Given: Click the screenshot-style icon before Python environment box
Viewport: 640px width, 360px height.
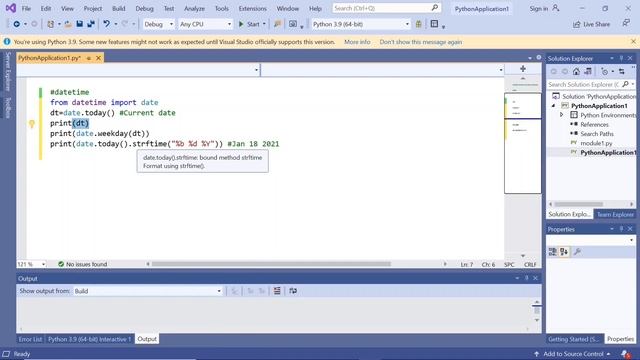Looking at the screenshot, I should (293, 24).
